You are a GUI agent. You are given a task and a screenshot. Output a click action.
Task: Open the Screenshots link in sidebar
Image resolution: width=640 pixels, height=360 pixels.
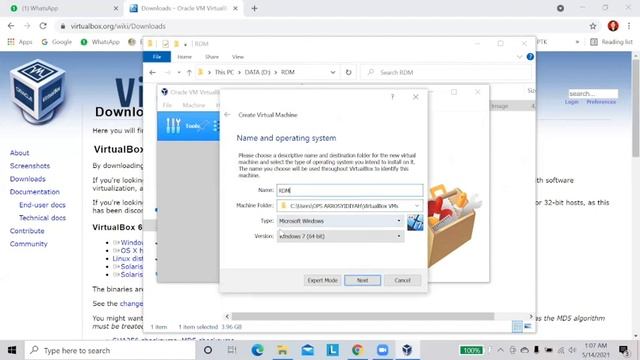(x=30, y=166)
